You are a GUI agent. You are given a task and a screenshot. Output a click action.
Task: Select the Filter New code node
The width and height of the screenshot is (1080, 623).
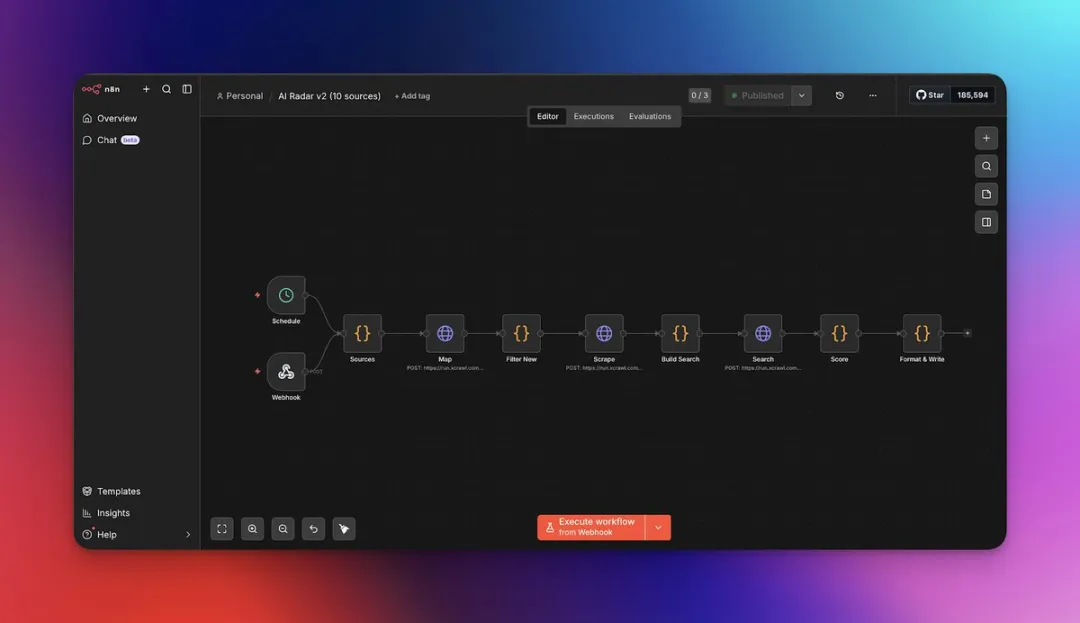[x=521, y=333]
